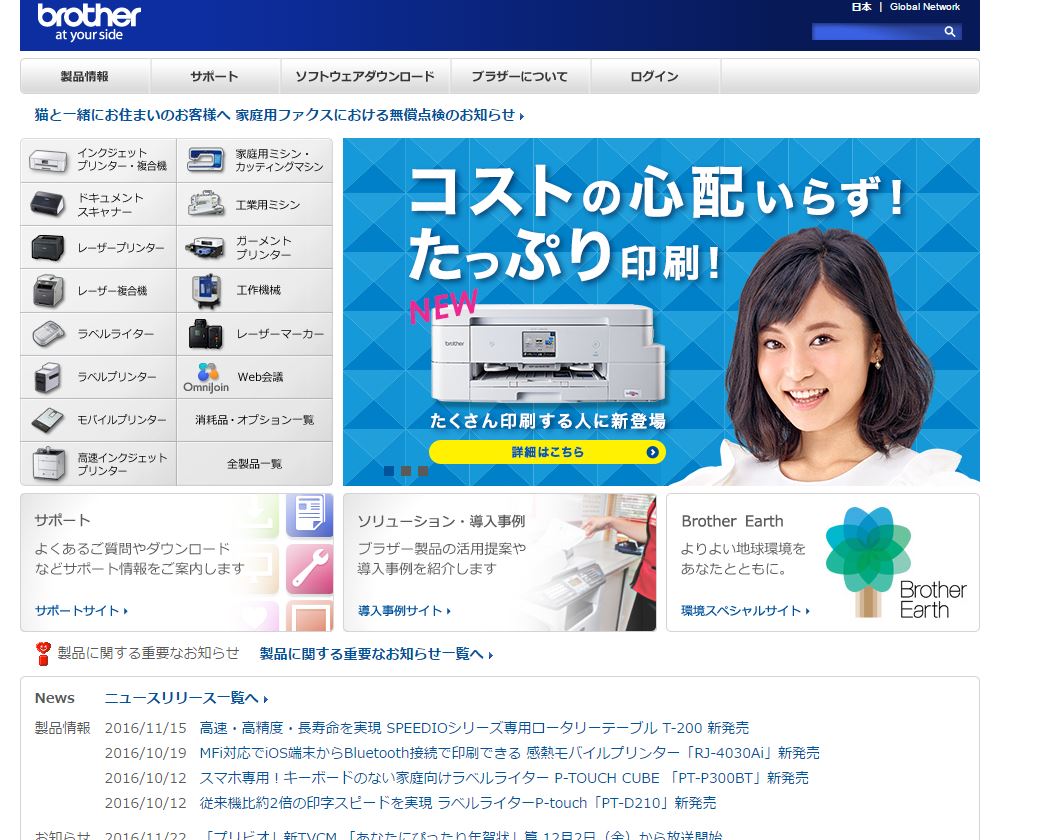The height and width of the screenshot is (840, 1041).
Task: Open the ソフトウェアダウンロード menu tab
Action: coord(365,76)
